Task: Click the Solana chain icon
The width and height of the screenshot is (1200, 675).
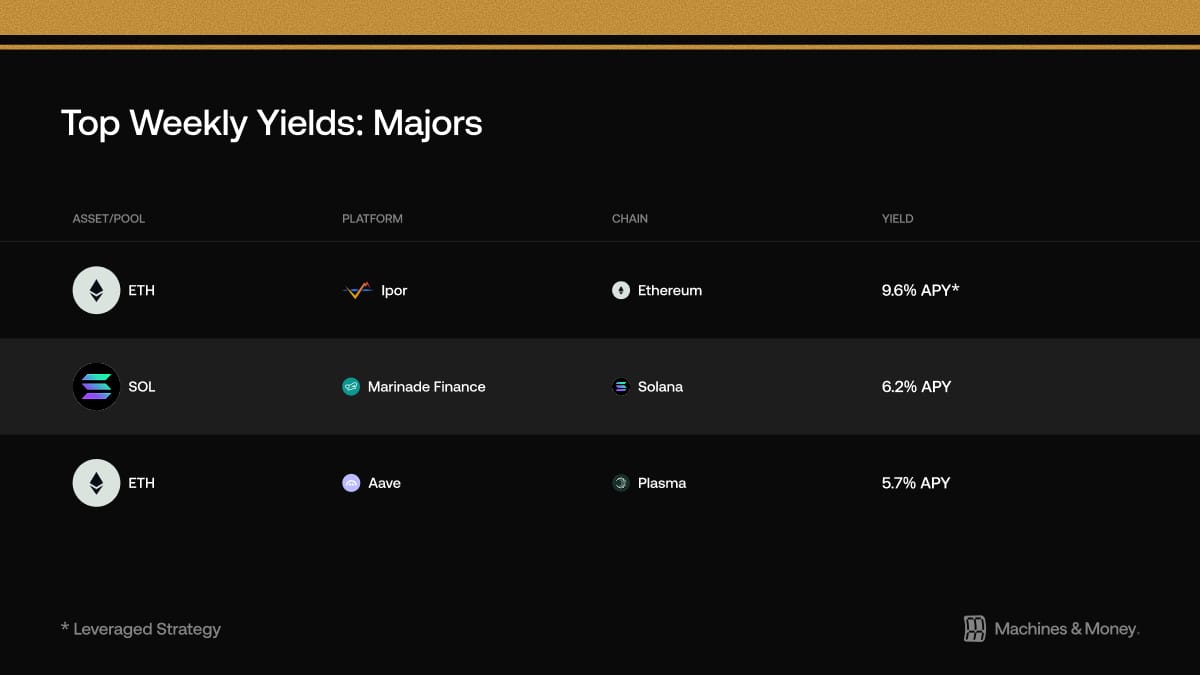Action: click(621, 387)
